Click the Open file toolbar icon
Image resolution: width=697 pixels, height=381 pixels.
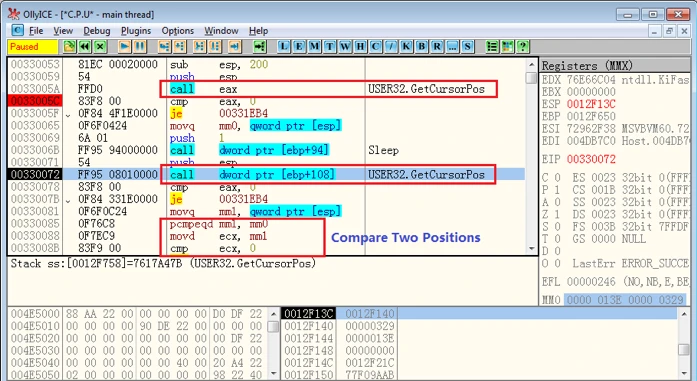[69, 47]
